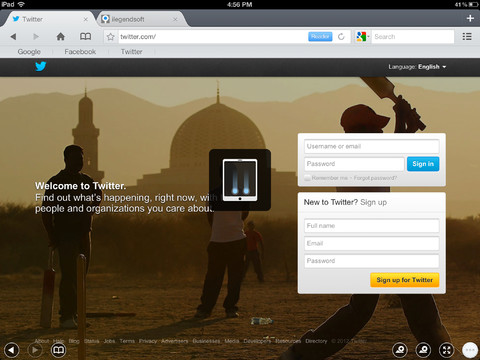Image resolution: width=480 pixels, height=360 pixels.
Task: Open the Terms footer link
Action: [x=127, y=341]
